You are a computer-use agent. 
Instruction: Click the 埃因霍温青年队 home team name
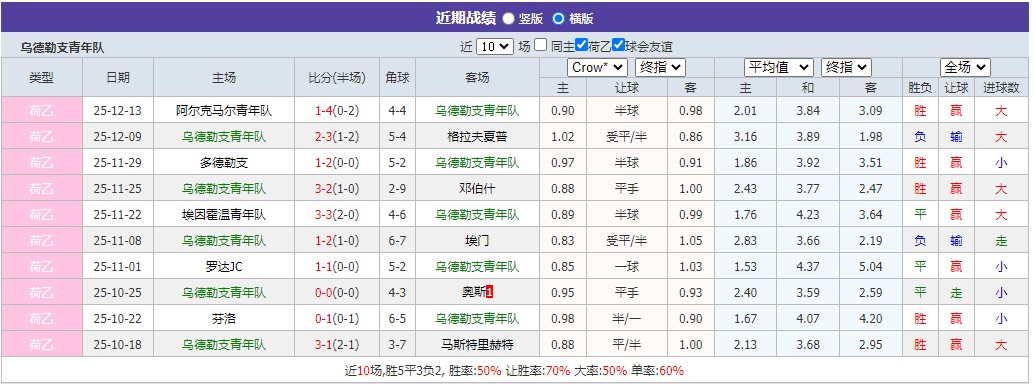click(224, 214)
